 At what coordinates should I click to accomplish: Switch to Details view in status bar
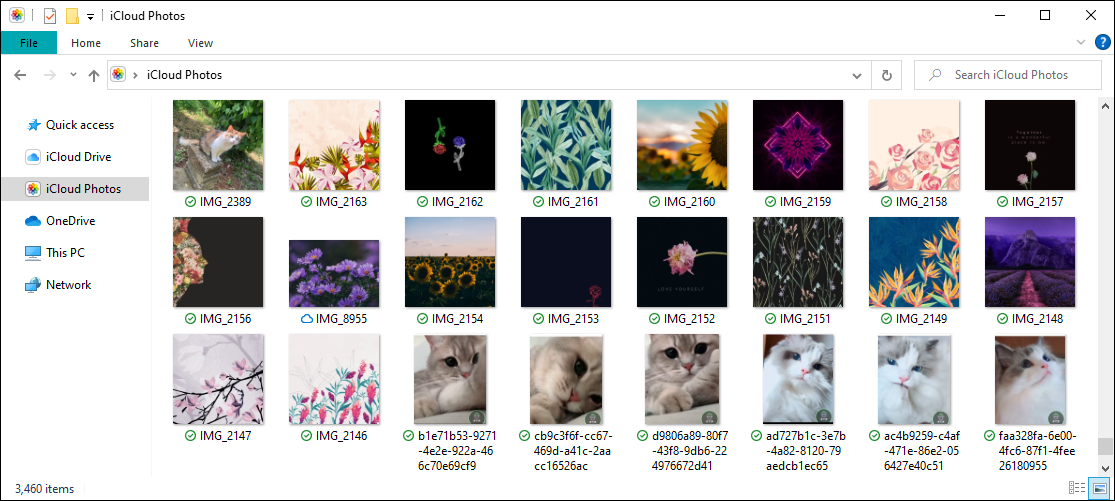1077,488
